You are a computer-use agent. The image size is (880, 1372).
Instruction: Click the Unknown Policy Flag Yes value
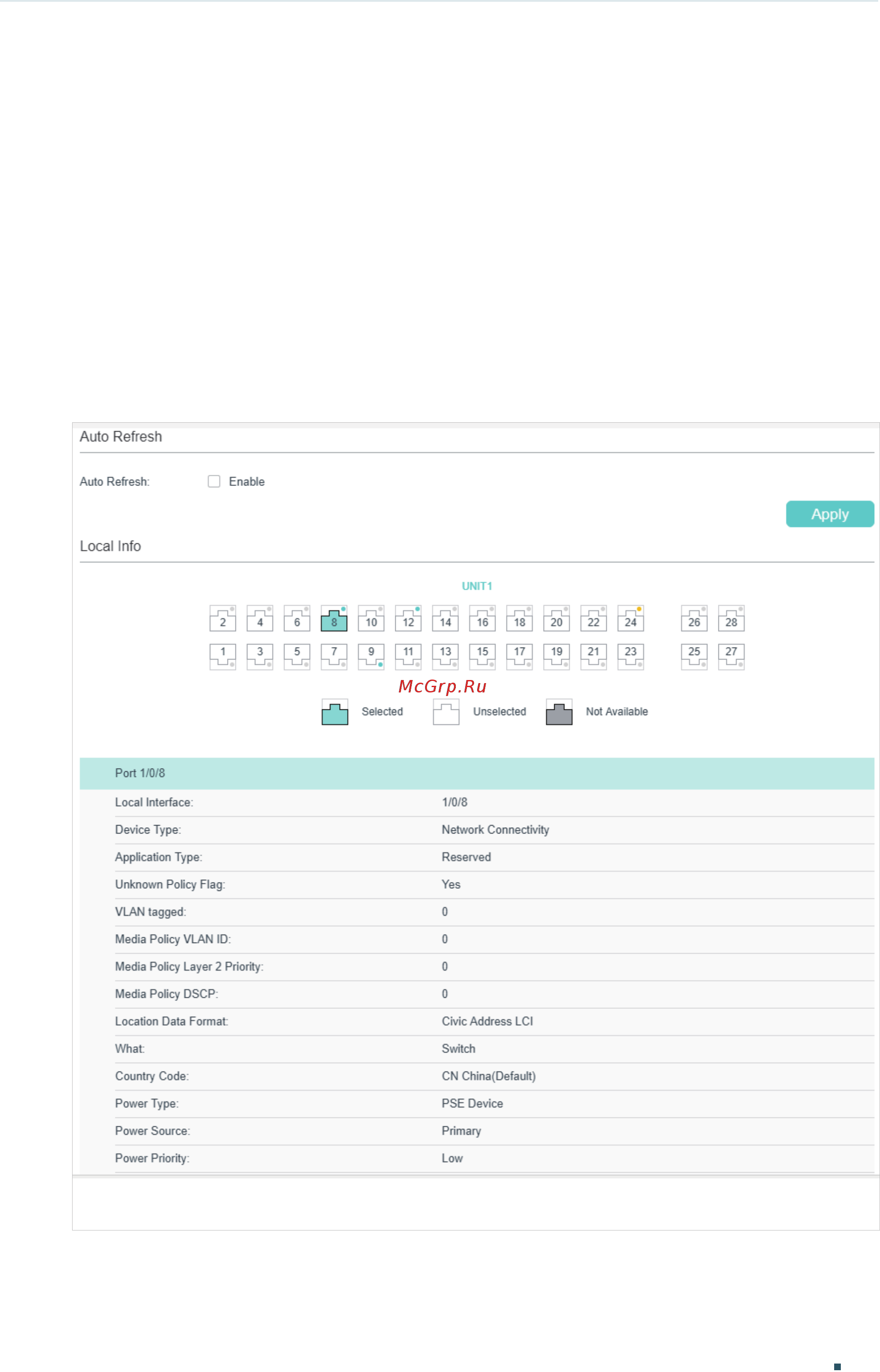point(451,885)
